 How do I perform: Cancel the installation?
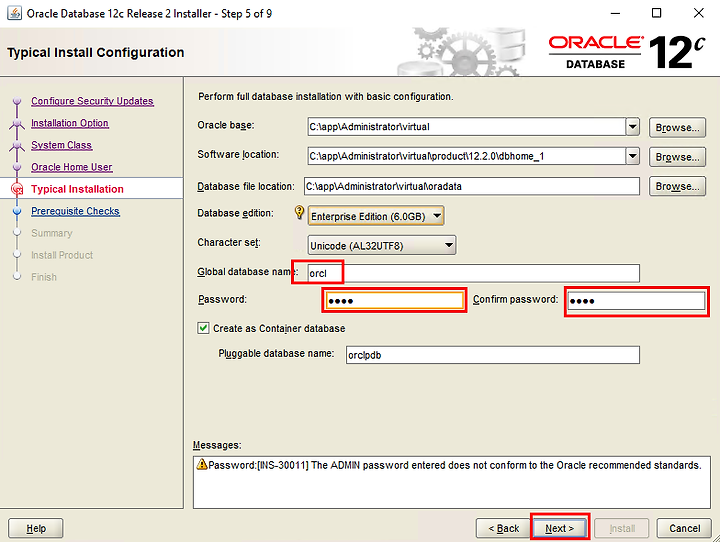(684, 528)
